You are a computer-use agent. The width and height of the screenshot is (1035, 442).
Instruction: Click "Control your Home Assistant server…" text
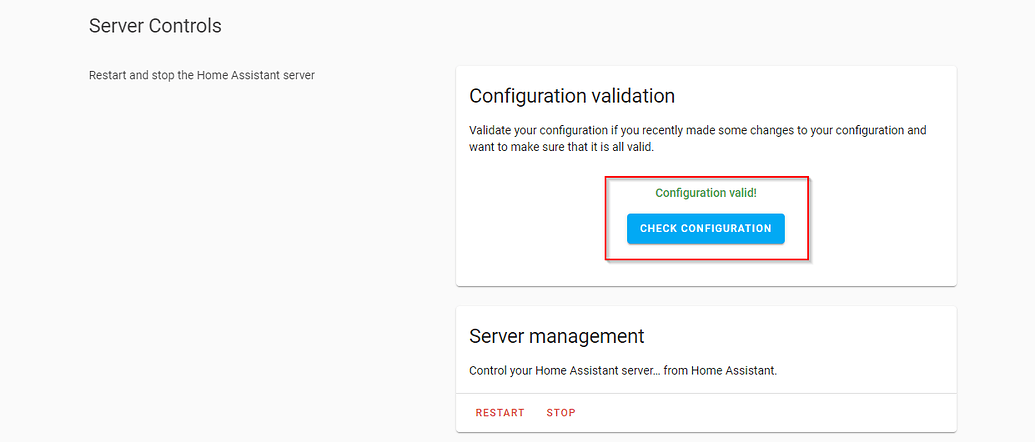tap(623, 371)
